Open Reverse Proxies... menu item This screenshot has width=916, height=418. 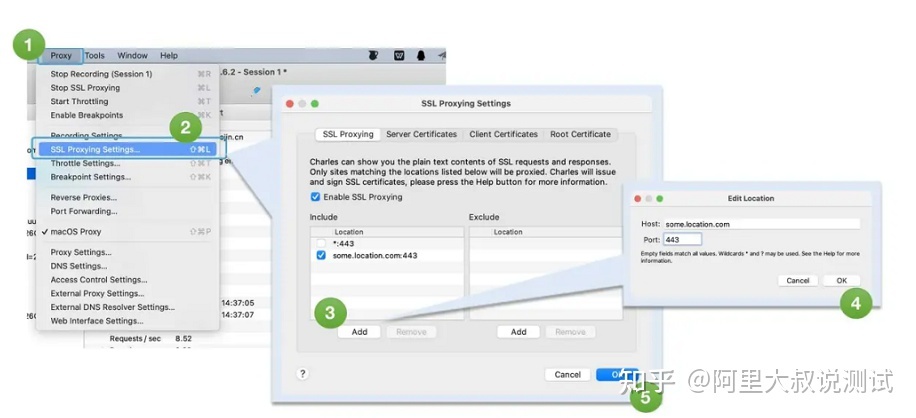pos(127,197)
